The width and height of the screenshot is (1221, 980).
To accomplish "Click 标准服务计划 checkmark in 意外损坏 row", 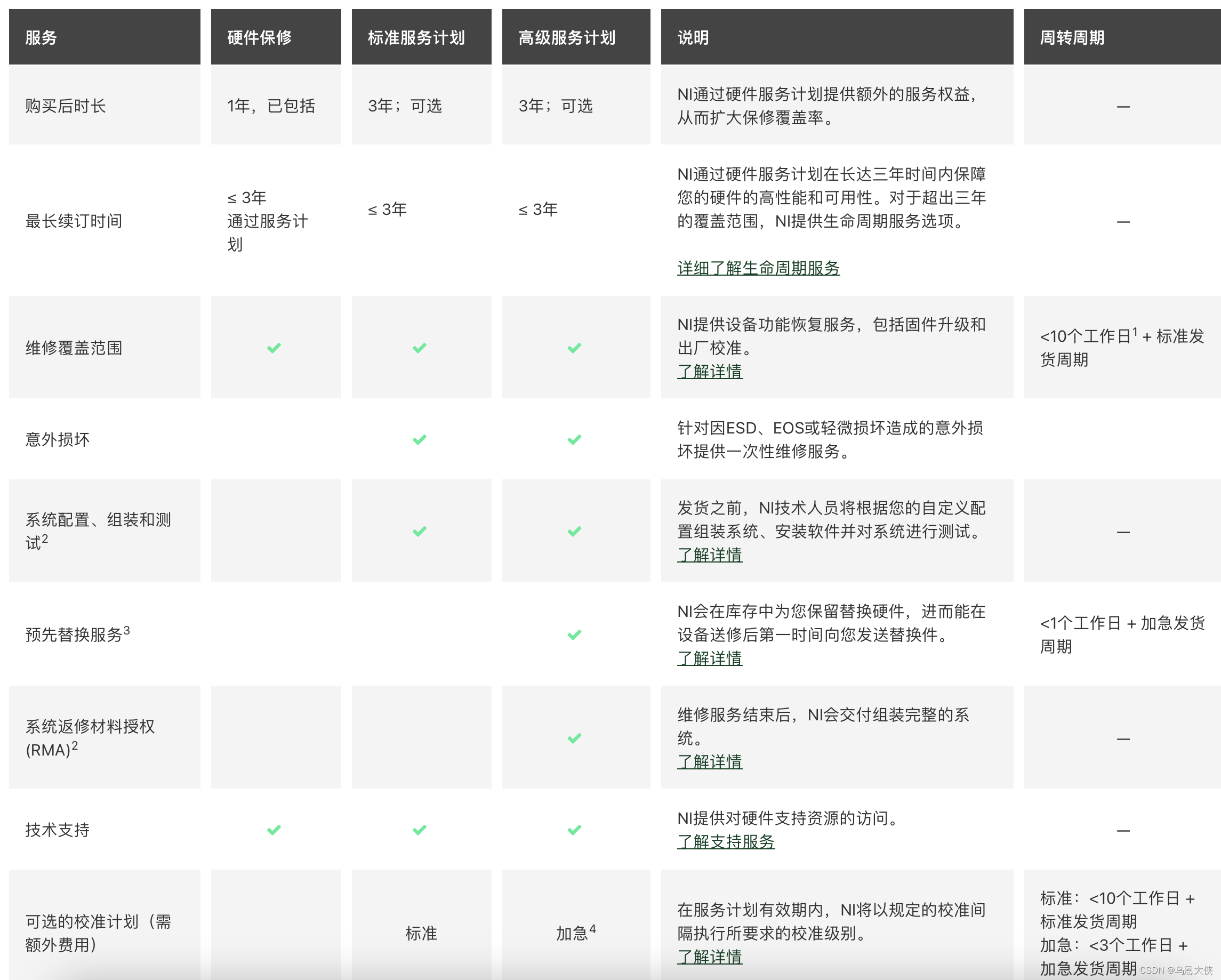I will 420,439.
